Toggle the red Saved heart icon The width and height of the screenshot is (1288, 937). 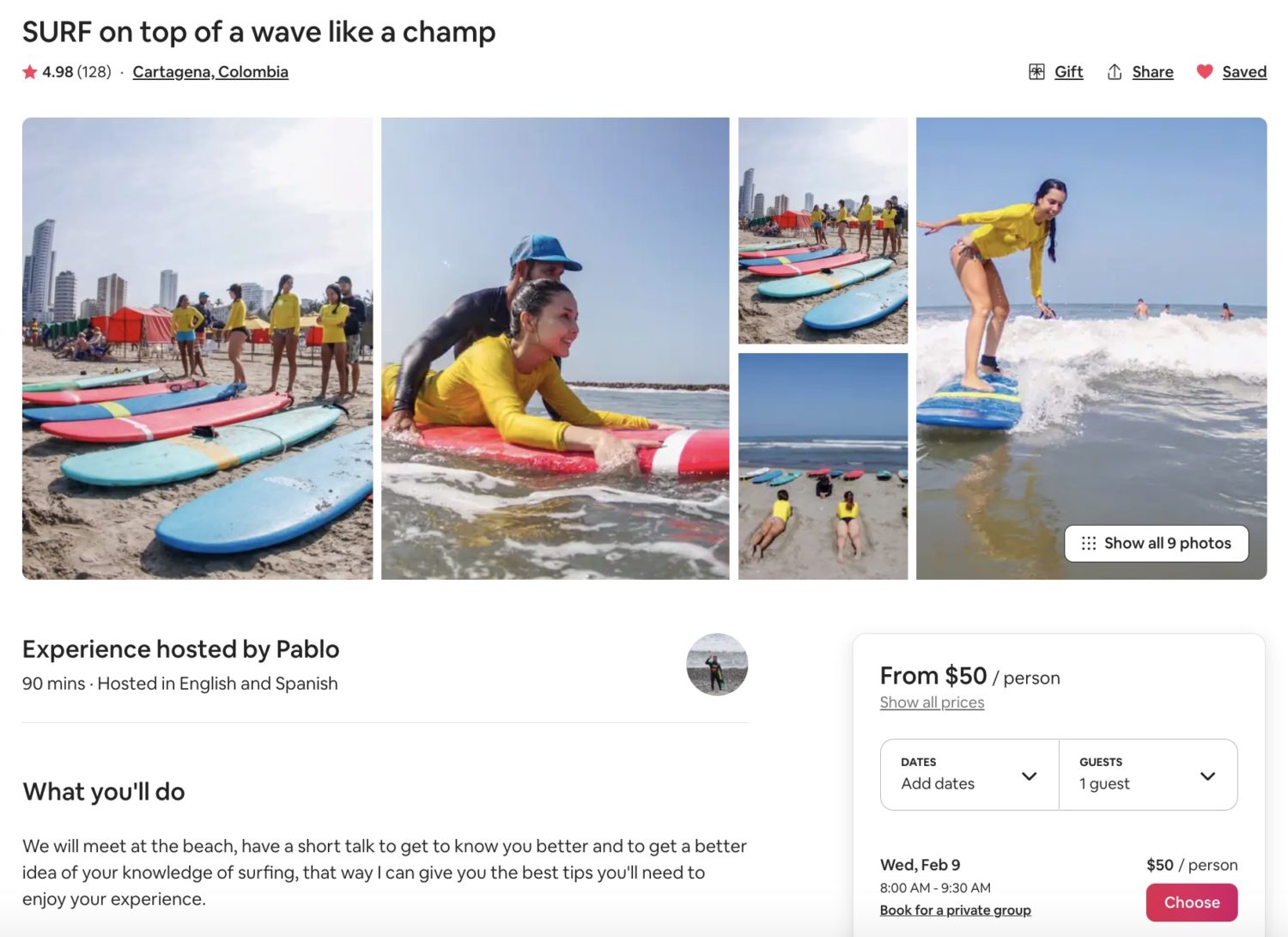pos(1205,71)
